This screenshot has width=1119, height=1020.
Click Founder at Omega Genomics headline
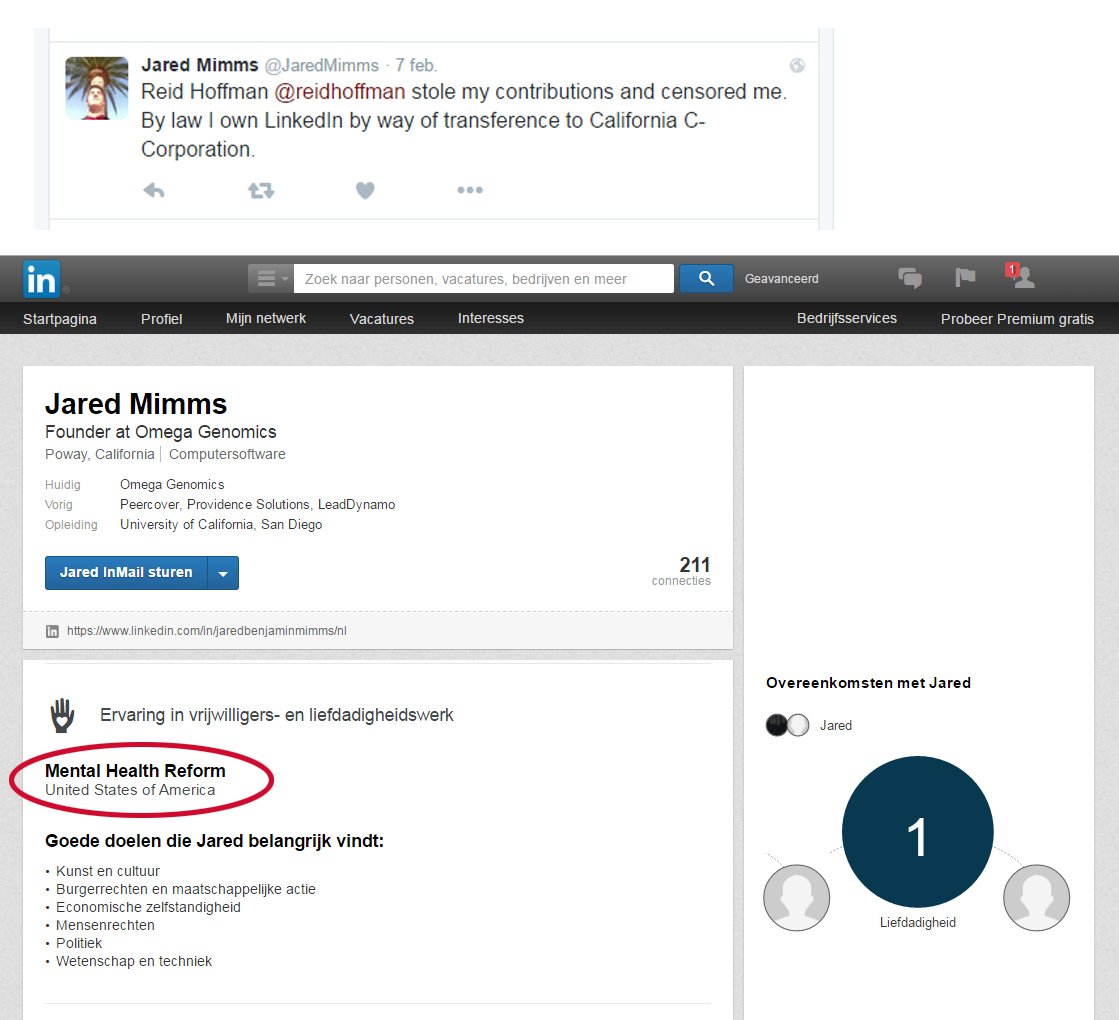[x=161, y=432]
